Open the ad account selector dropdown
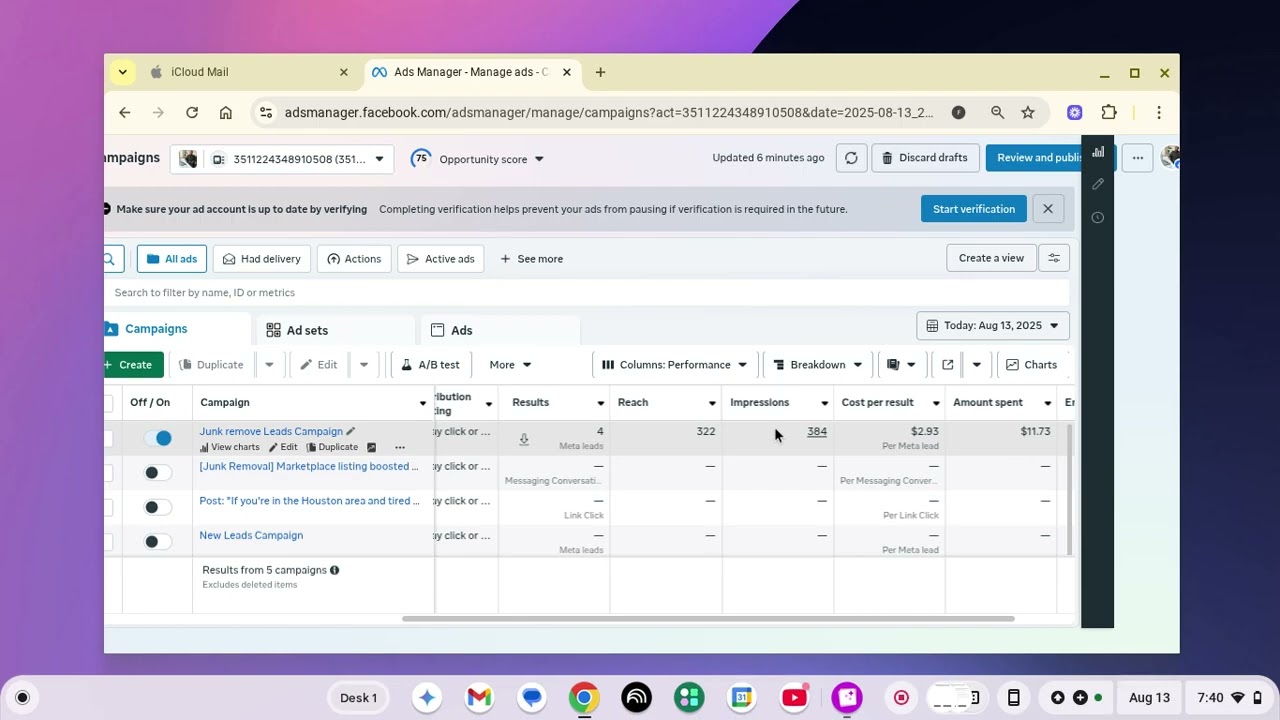This screenshot has height=720, width=1280. pyautogui.click(x=282, y=159)
